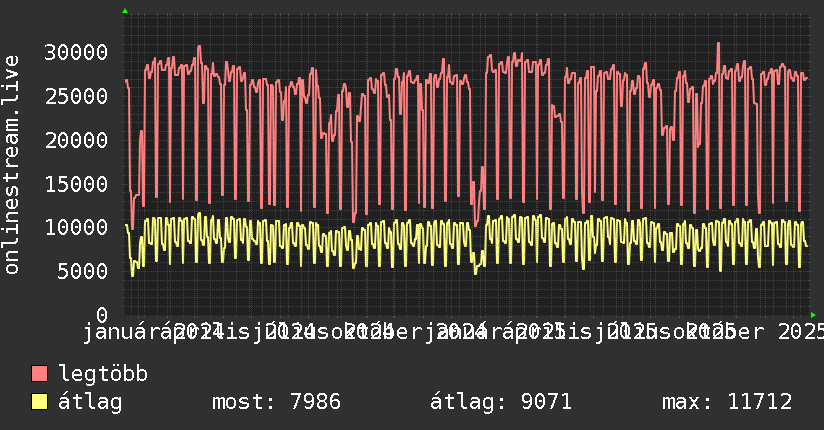Image resolution: width=824 pixels, height=430 pixels.
Task: Click the legtöbb legend label
Action: [x=103, y=374]
